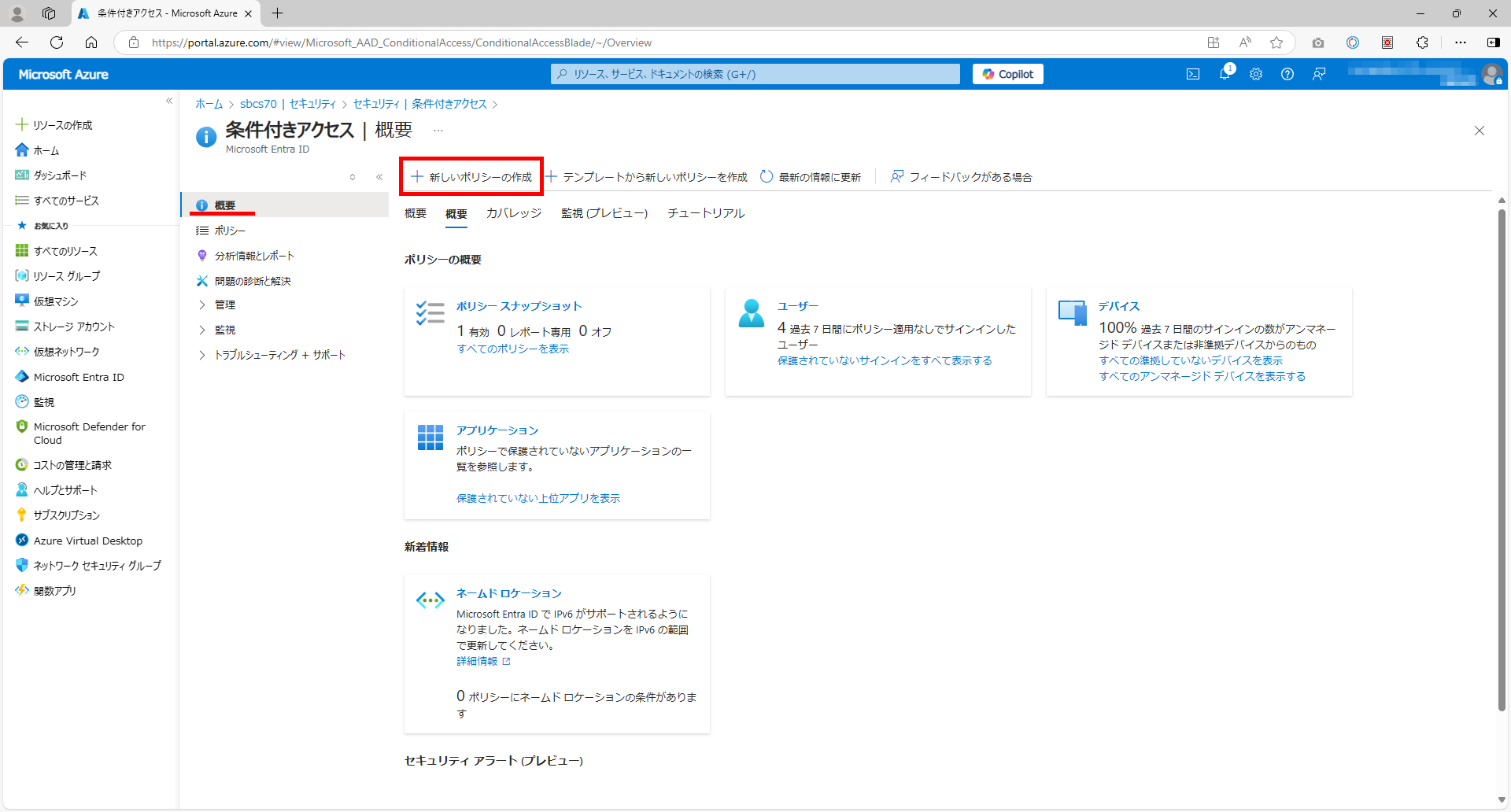Collapse the blade resource menu
Image resolution: width=1511 pixels, height=812 pixels.
379,177
